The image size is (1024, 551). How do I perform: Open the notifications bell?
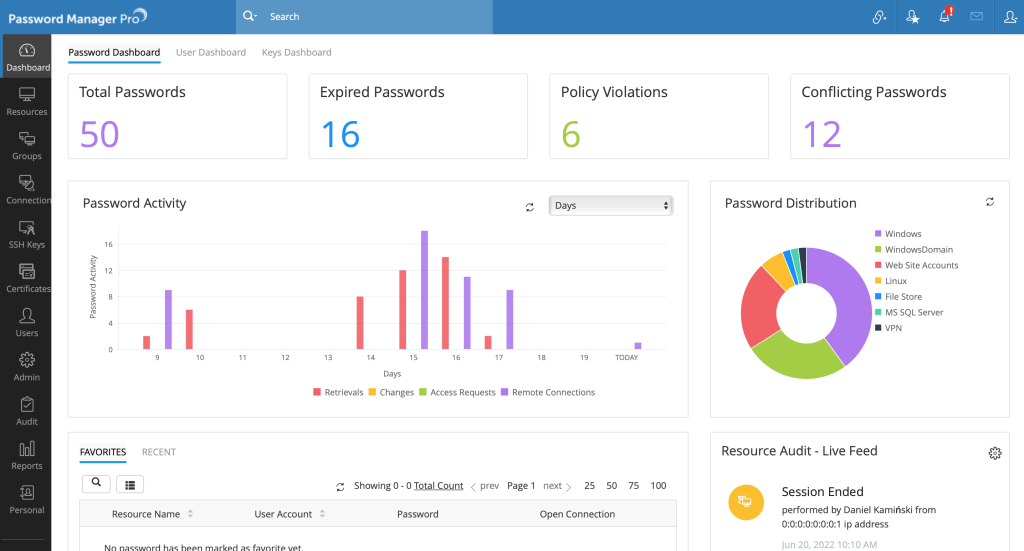click(945, 16)
